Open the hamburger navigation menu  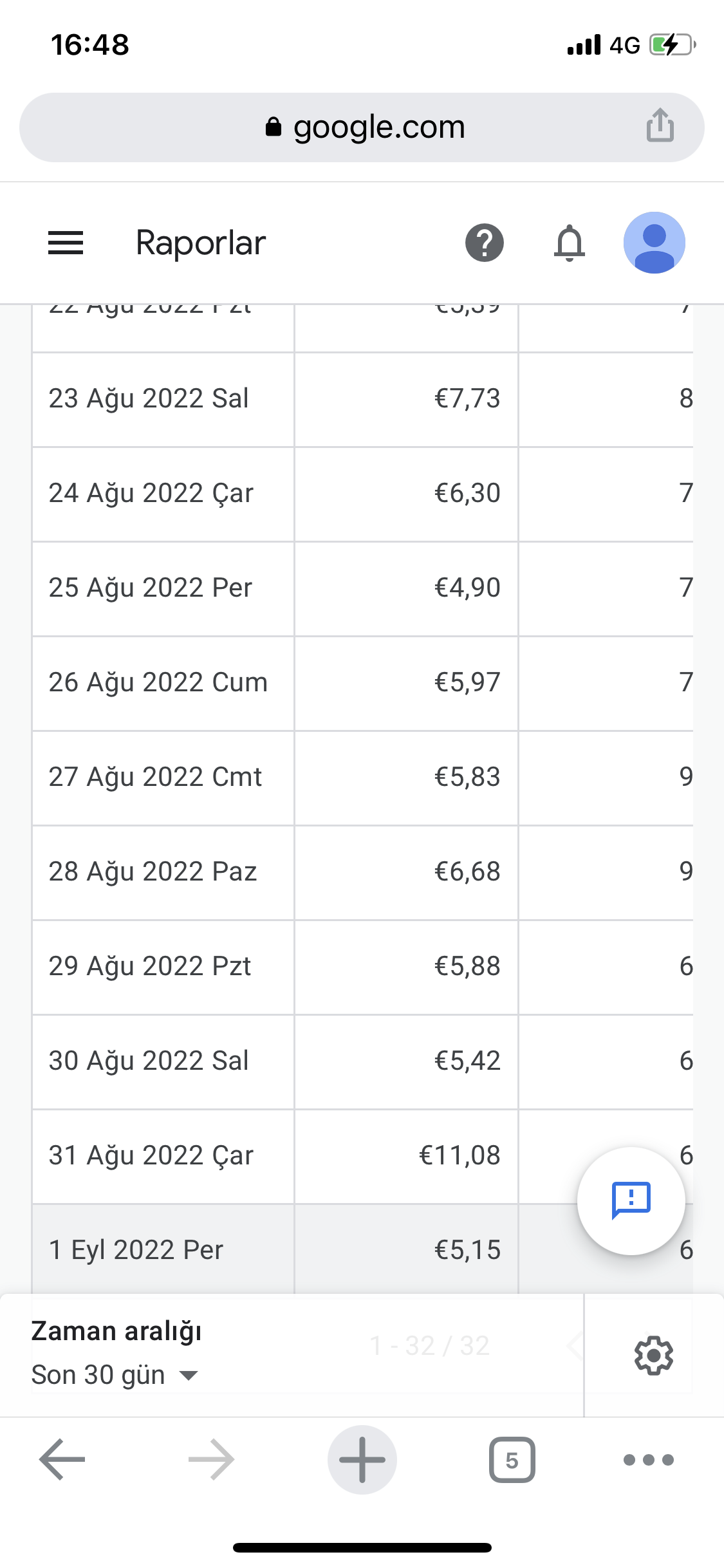click(x=66, y=243)
